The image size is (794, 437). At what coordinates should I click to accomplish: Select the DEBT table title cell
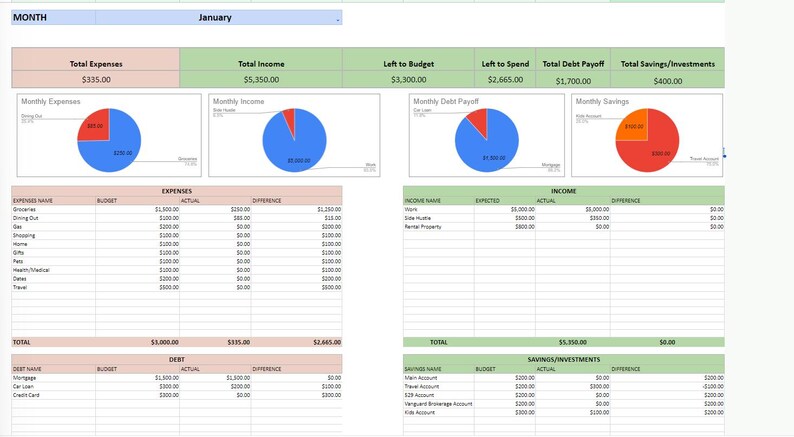pyautogui.click(x=177, y=359)
